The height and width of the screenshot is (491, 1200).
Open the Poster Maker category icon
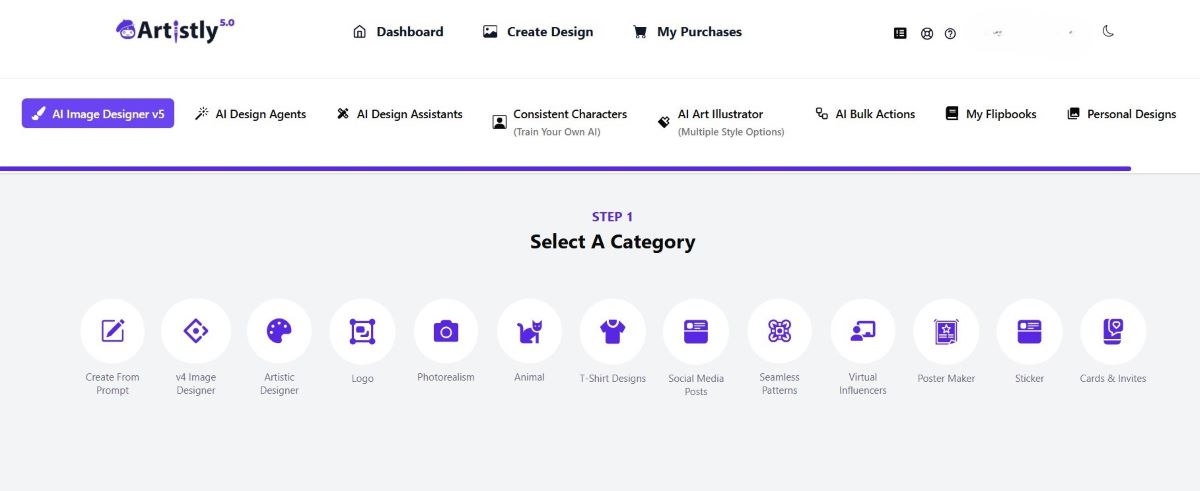pyautogui.click(x=946, y=331)
